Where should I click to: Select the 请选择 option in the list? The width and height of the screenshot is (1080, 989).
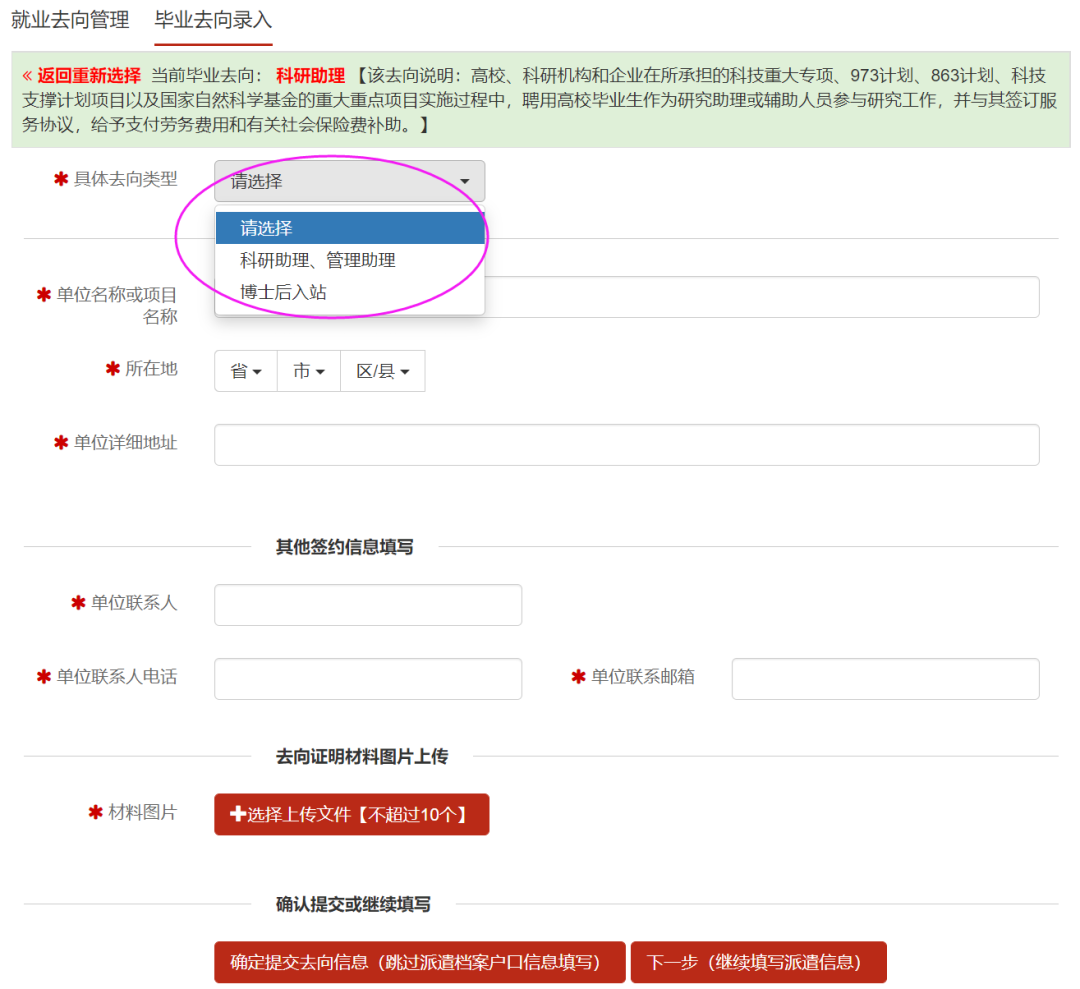[350, 228]
